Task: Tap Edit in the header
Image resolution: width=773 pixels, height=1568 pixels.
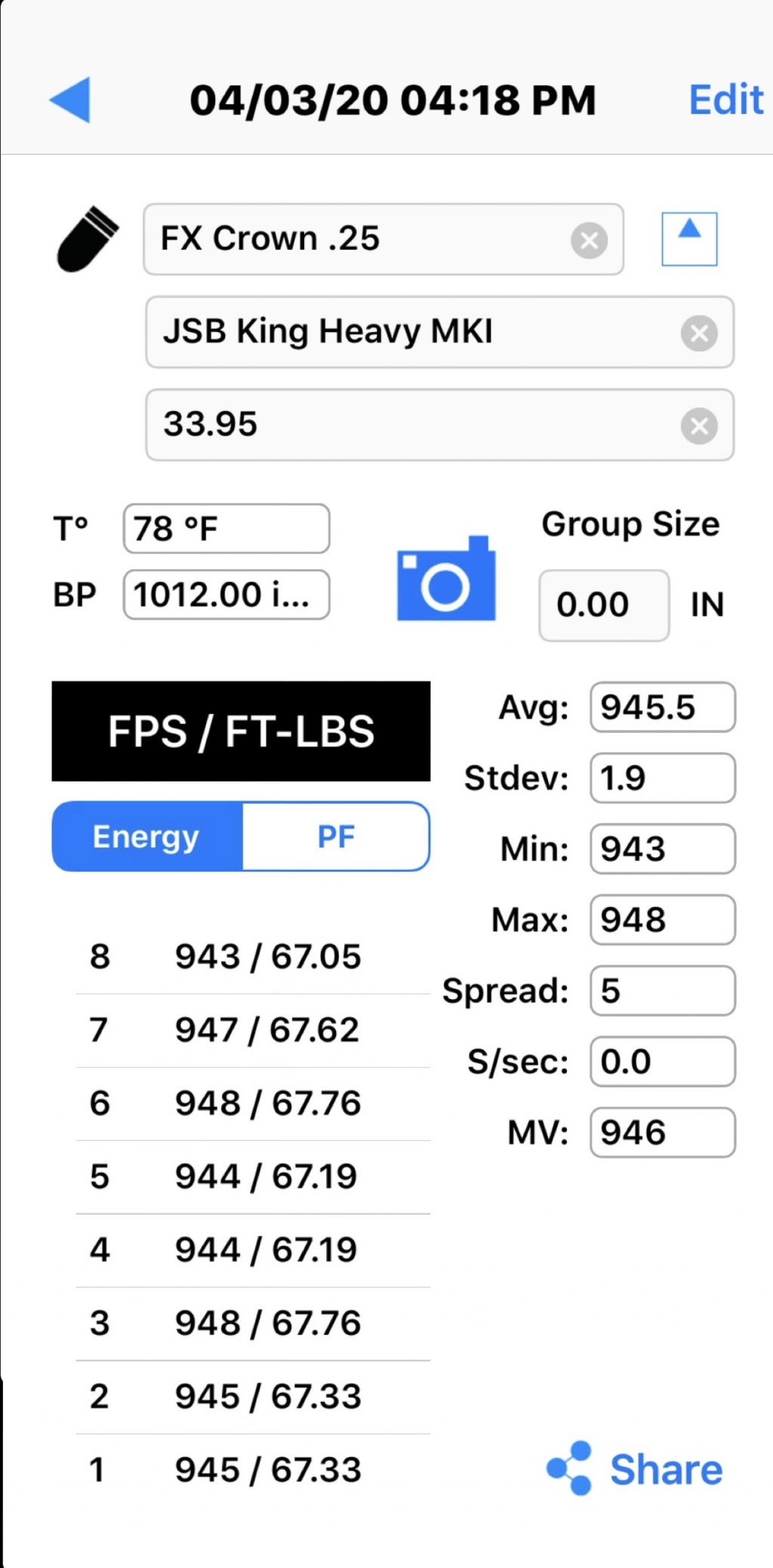Action: click(726, 100)
